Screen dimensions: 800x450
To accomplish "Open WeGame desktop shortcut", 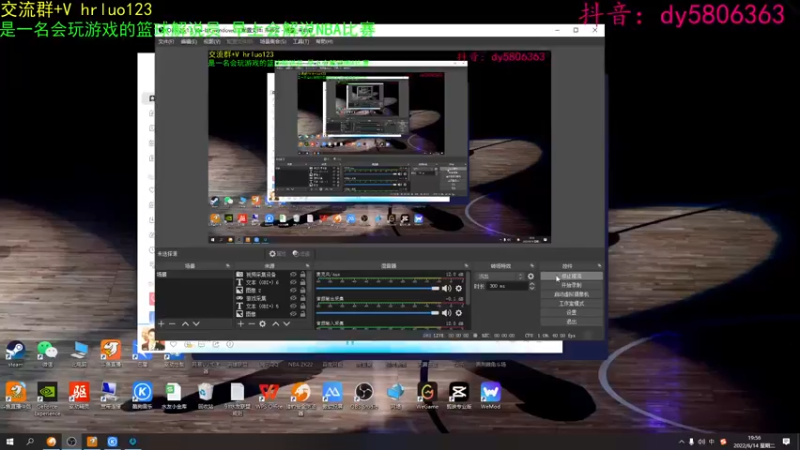I will (427, 396).
